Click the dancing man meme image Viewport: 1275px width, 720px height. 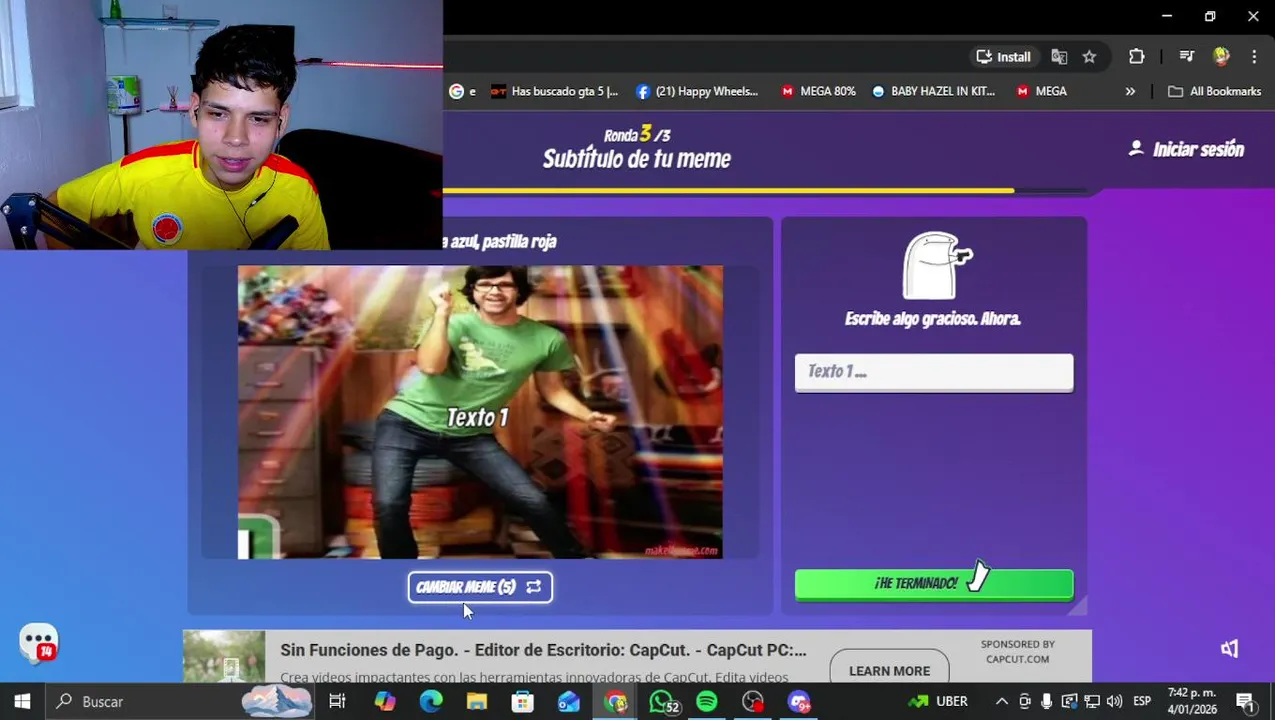[480, 412]
